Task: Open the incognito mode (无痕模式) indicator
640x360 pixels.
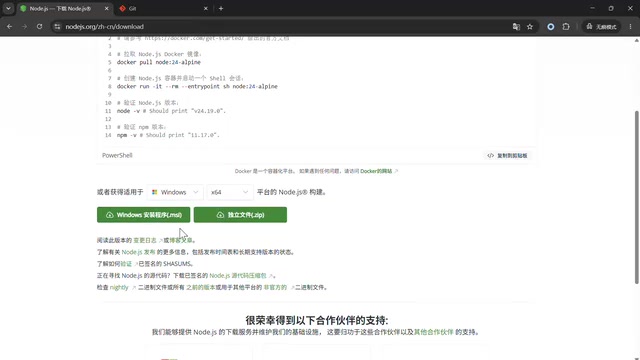Action: tap(601, 27)
